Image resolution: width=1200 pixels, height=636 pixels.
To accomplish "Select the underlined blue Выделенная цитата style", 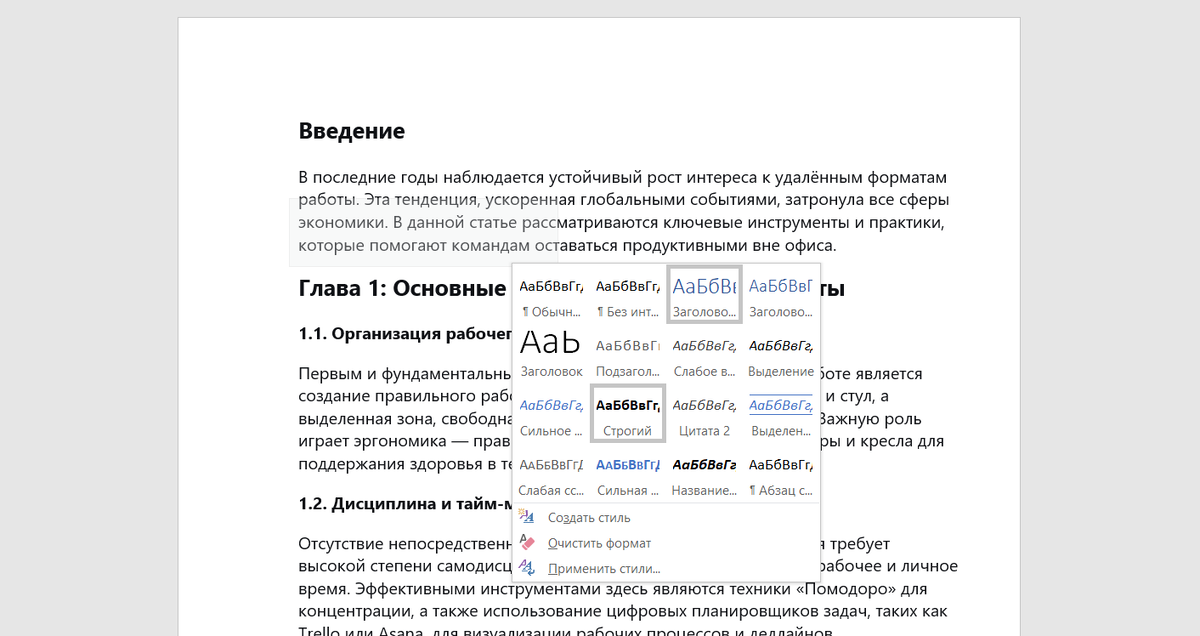I will click(x=781, y=415).
